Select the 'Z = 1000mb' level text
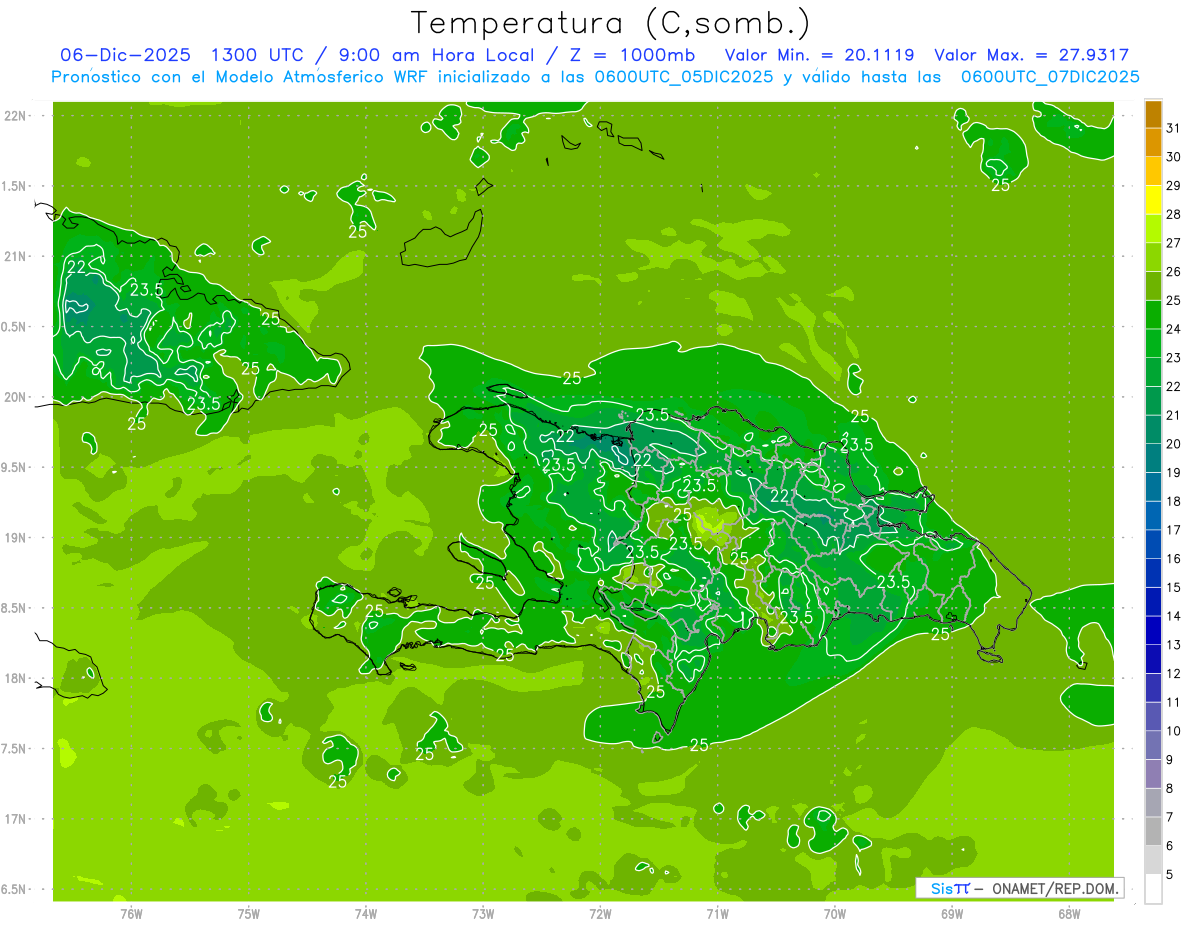Screen dimensions: 1200x927 632,55
